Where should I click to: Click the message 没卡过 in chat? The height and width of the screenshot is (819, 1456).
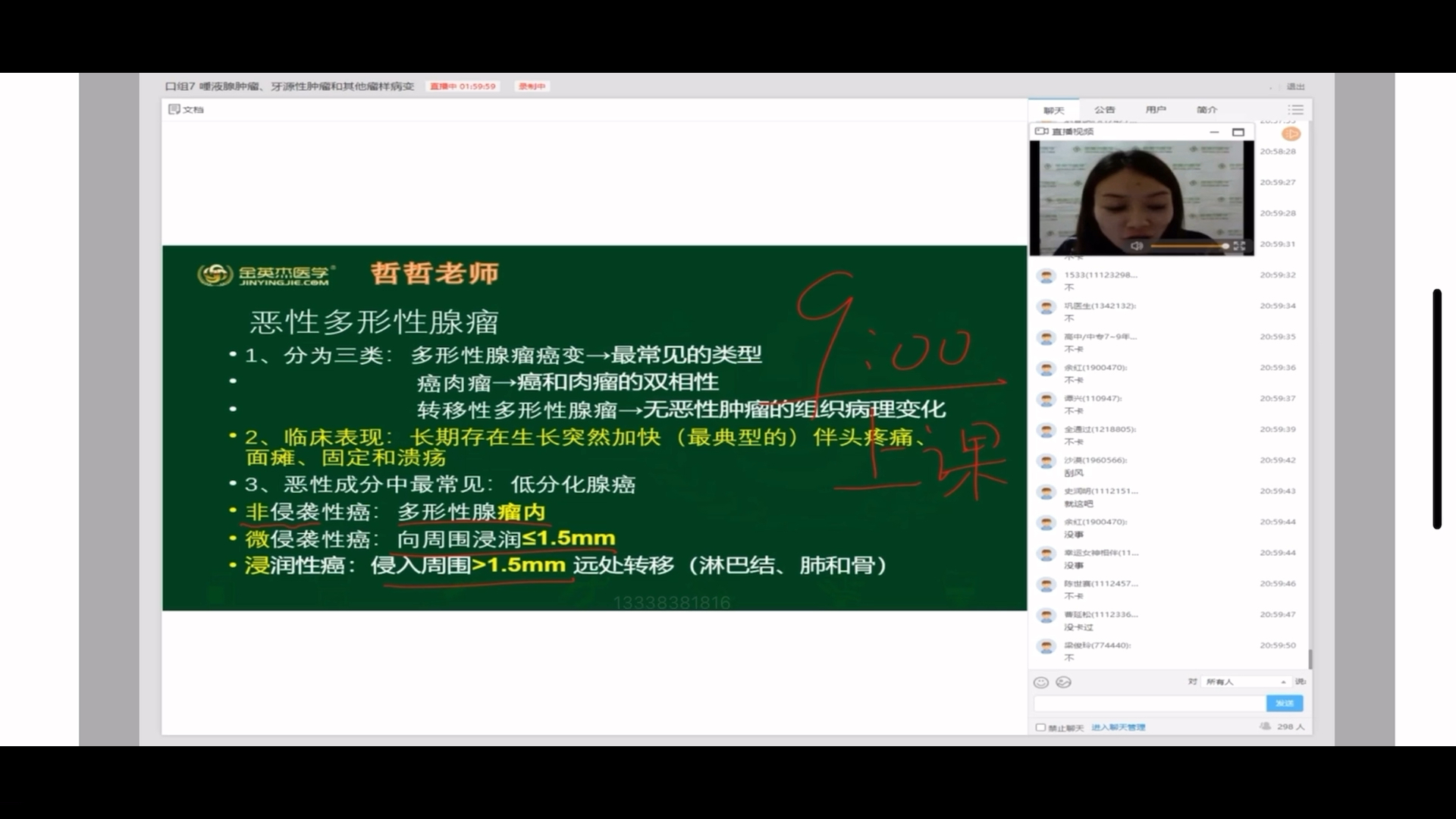click(x=1078, y=628)
